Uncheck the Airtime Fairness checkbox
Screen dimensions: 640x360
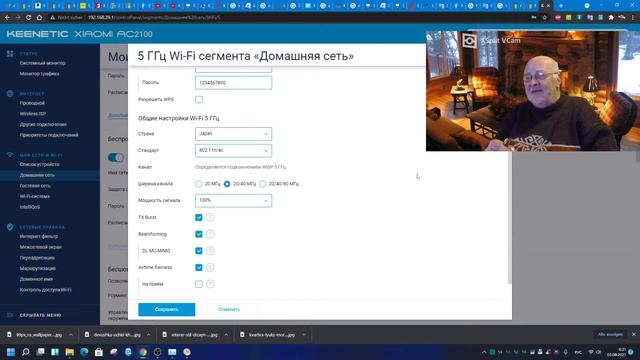(199, 267)
